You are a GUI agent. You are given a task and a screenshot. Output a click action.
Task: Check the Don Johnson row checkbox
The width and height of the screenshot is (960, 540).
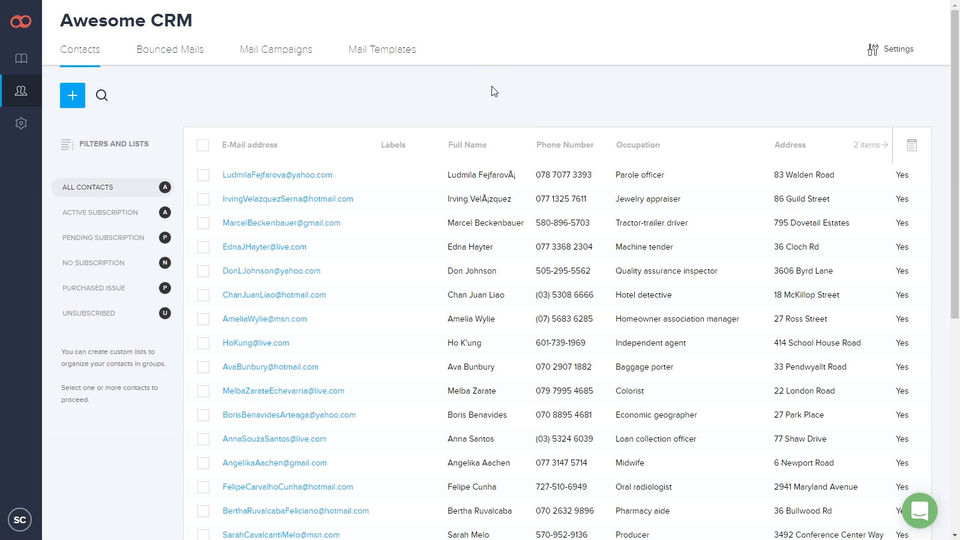click(x=203, y=271)
